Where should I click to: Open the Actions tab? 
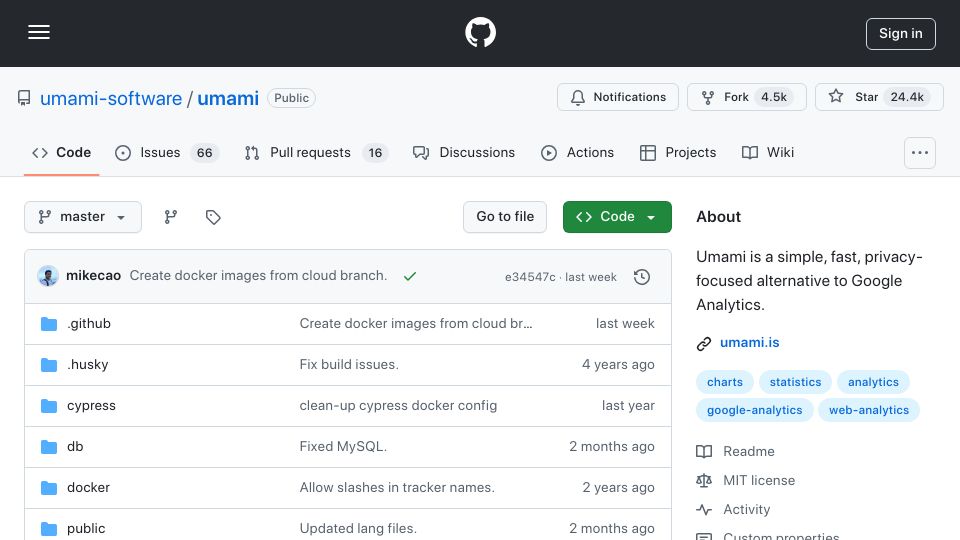tap(577, 152)
